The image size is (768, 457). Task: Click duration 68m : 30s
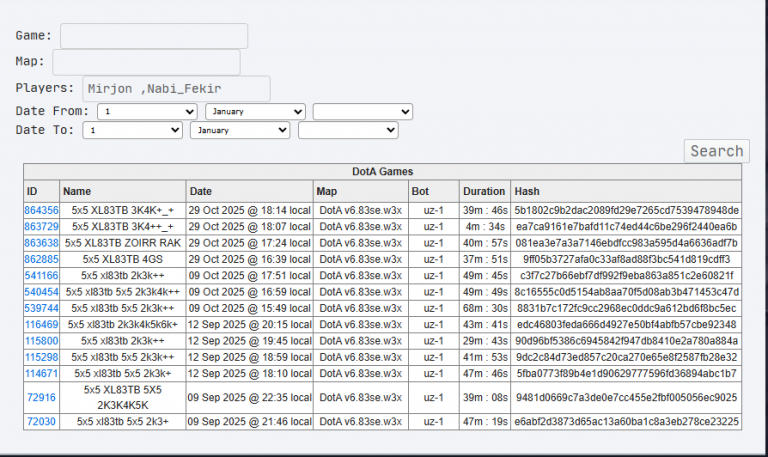485,308
